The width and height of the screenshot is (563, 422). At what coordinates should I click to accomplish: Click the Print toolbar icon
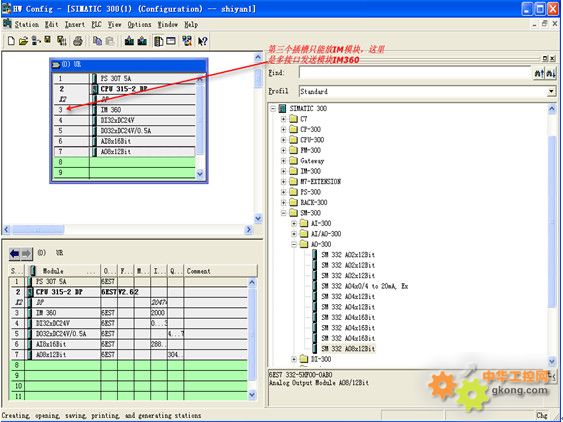tap(78, 41)
